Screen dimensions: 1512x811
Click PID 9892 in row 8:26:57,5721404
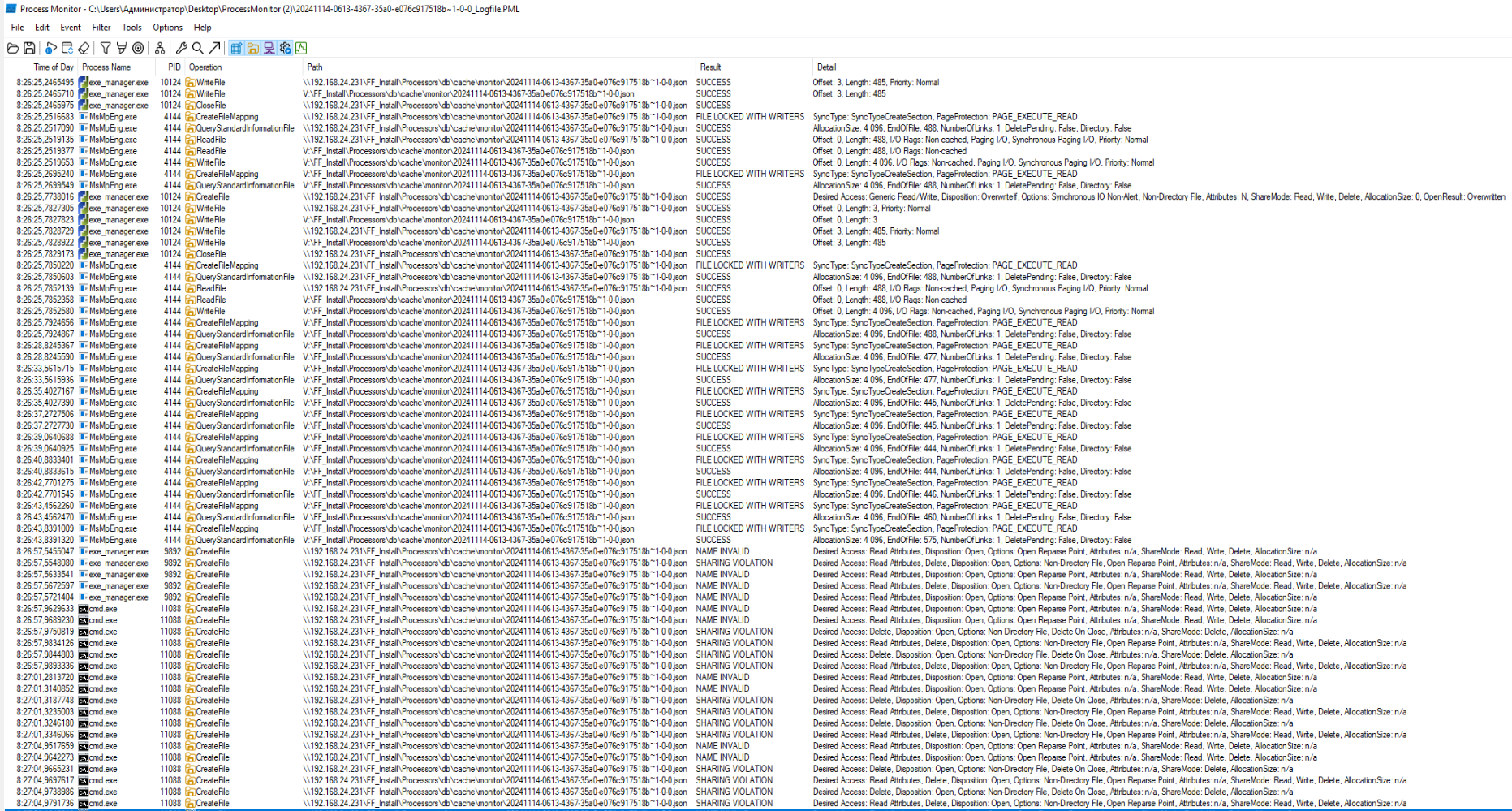click(173, 597)
